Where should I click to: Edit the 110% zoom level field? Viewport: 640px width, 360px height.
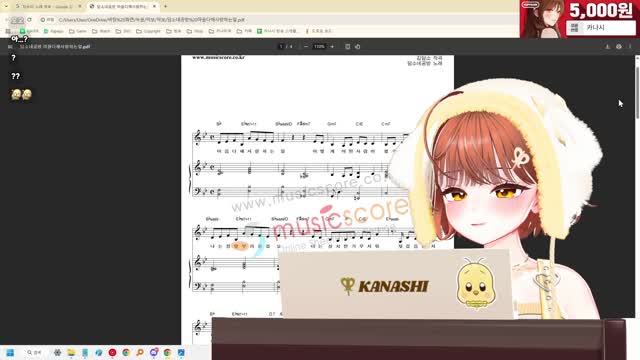319,47
